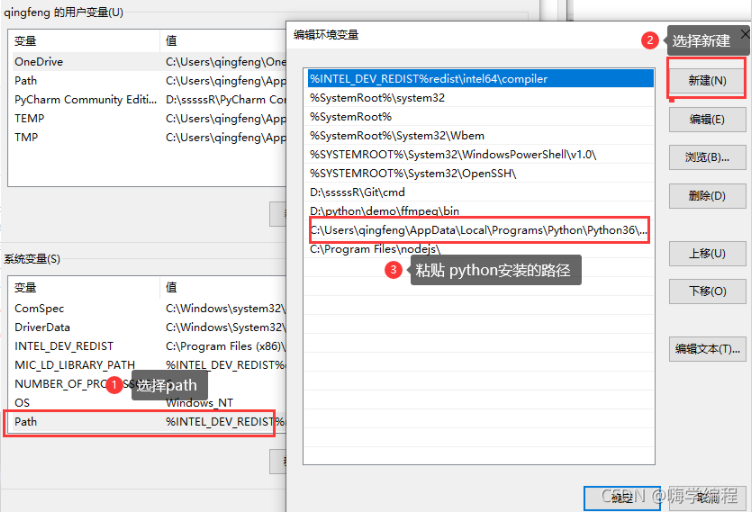The image size is (752, 512).
Task: Select the OS system variable row
Action: click(x=150, y=403)
